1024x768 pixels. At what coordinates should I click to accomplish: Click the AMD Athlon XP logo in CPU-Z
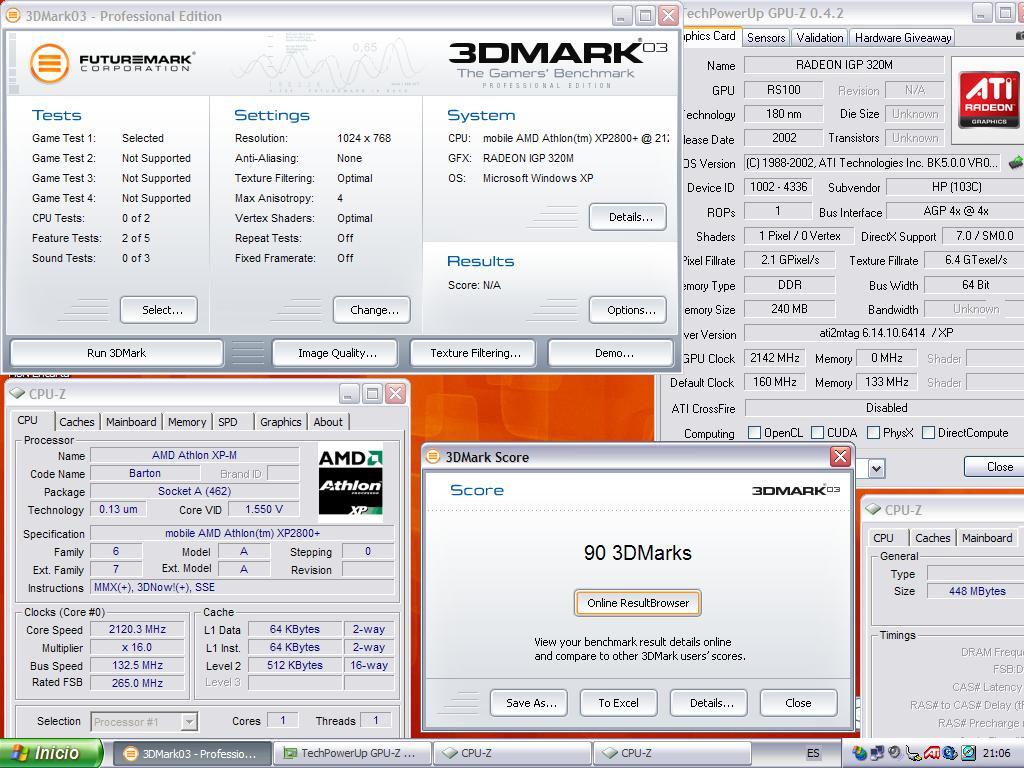coord(350,483)
